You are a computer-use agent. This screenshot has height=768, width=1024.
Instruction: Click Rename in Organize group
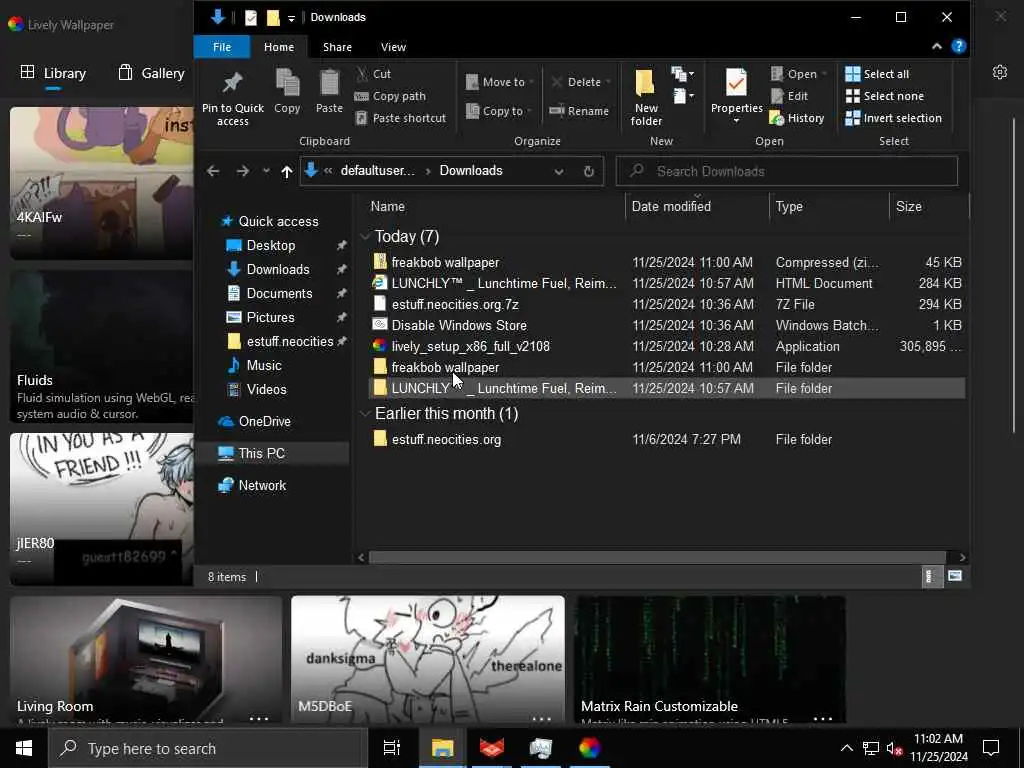[579, 111]
